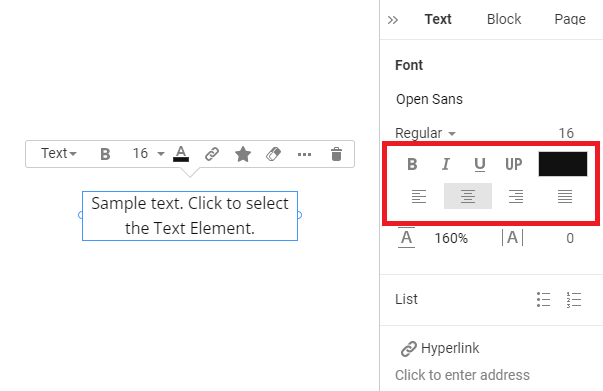603x391 pixels.
Task: Delete element with the trash icon
Action: (336, 154)
